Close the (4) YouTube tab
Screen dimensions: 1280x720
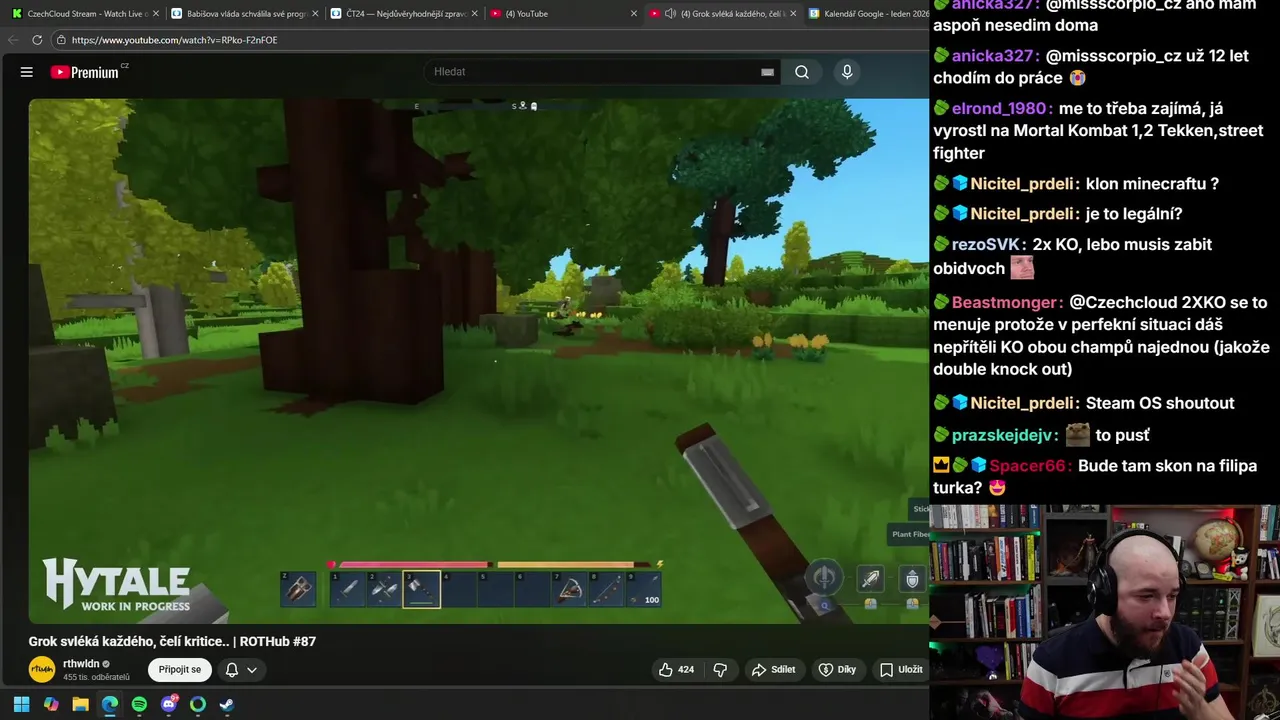click(x=633, y=14)
